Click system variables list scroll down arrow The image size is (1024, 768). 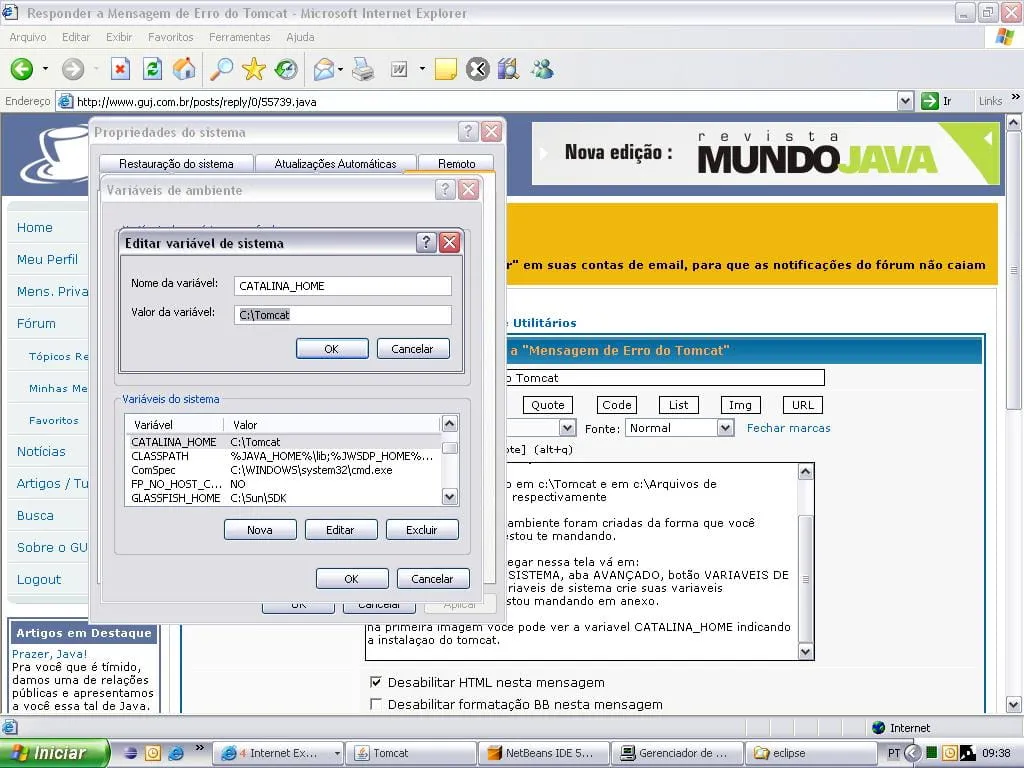coord(449,497)
